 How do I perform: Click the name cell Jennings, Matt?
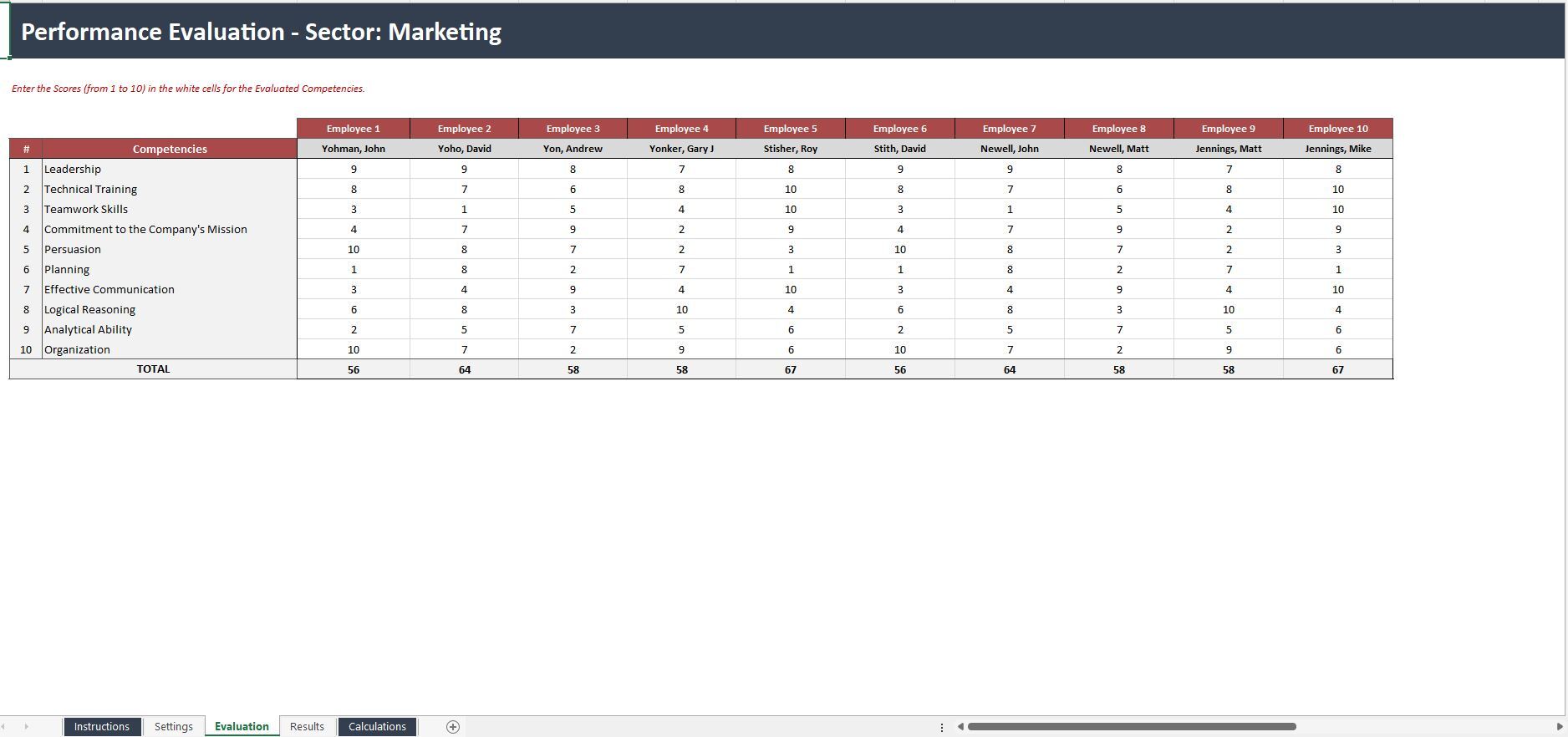tap(1229, 149)
